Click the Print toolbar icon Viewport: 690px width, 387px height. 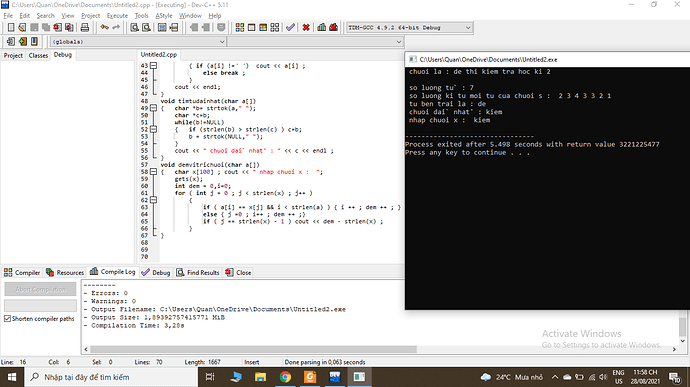pos(84,27)
